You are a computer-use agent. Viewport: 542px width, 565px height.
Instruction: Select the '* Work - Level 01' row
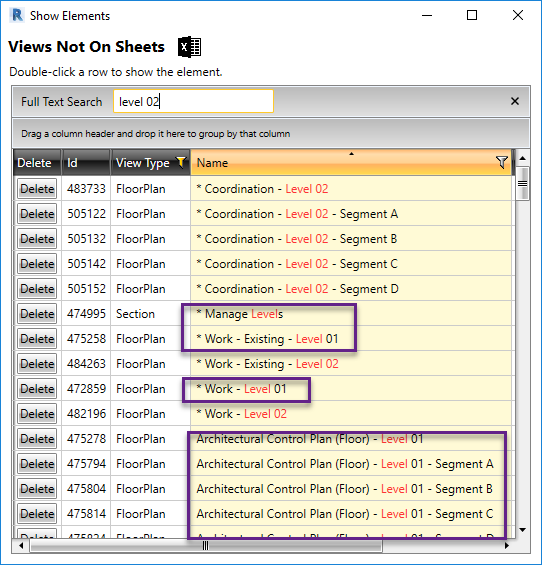click(351, 388)
